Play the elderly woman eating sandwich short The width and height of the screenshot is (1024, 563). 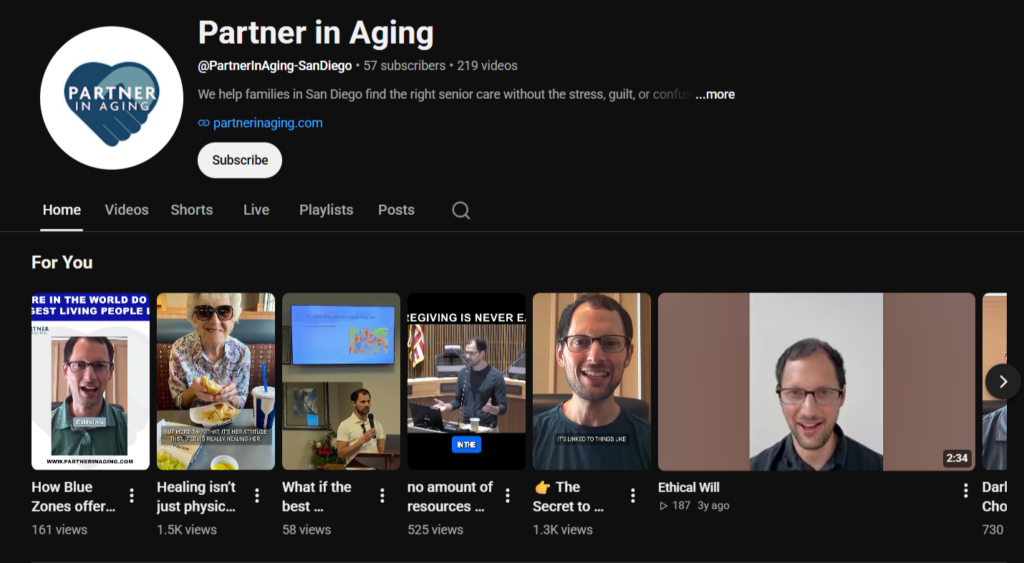216,381
